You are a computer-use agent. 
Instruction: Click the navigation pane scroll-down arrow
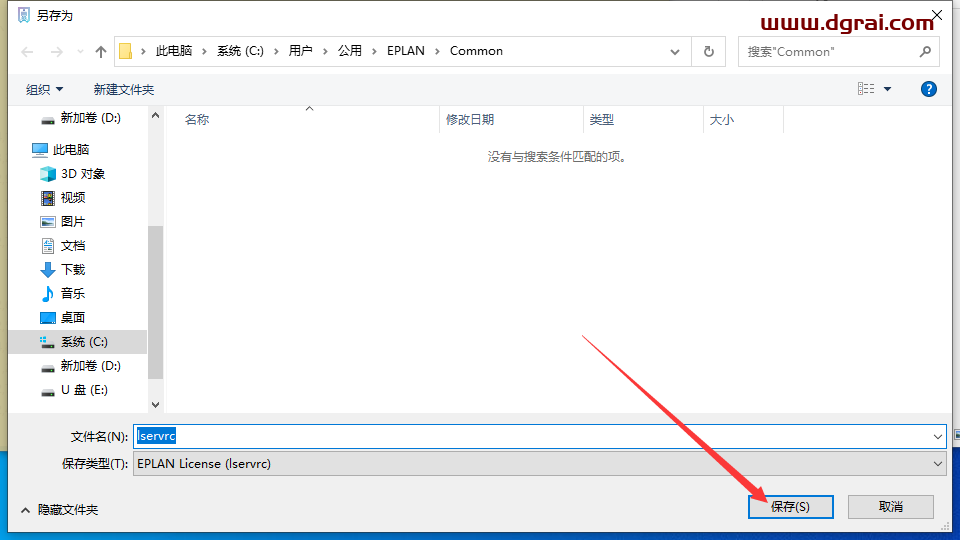click(156, 405)
